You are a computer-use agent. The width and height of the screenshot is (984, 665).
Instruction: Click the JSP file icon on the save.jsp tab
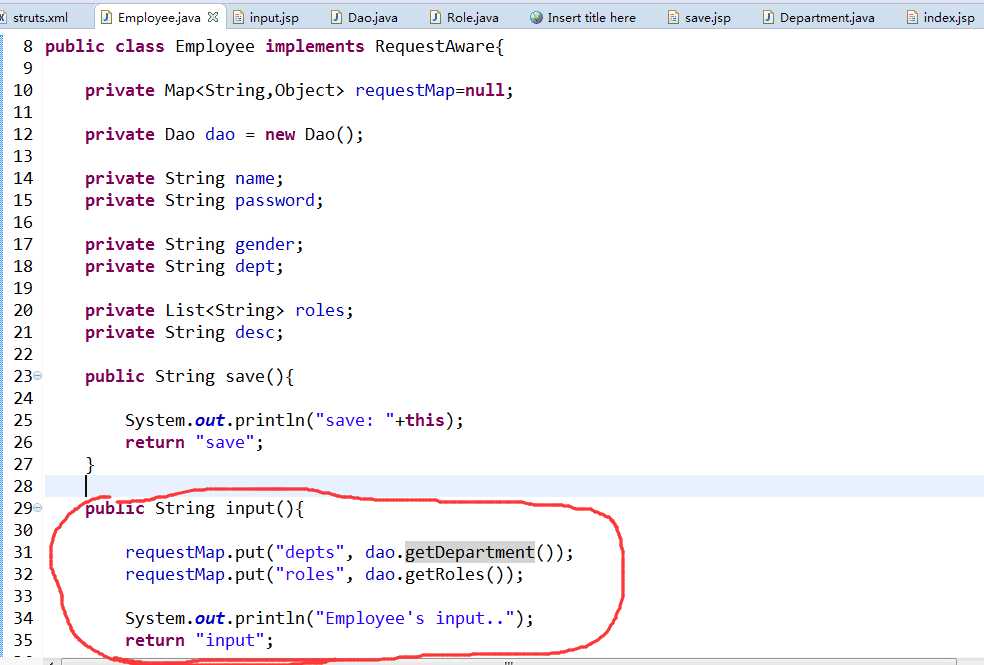[x=673, y=17]
